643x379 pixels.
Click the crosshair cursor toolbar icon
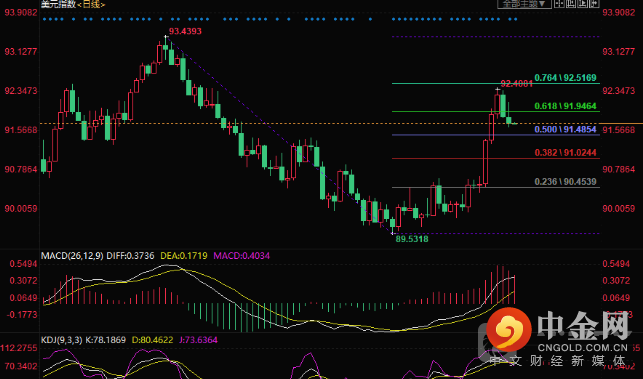(x=559, y=4)
